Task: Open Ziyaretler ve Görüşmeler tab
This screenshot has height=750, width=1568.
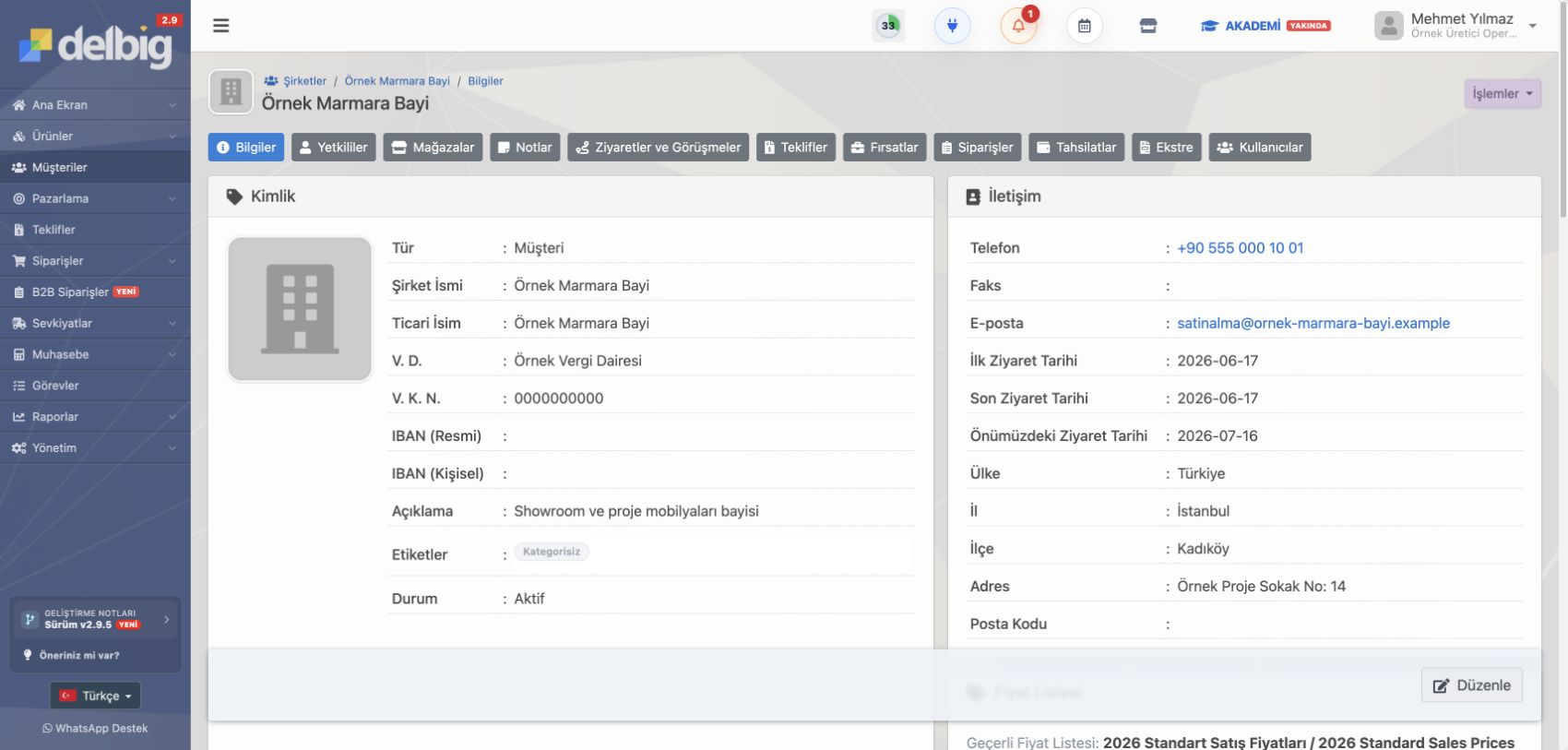Action: coord(658,147)
